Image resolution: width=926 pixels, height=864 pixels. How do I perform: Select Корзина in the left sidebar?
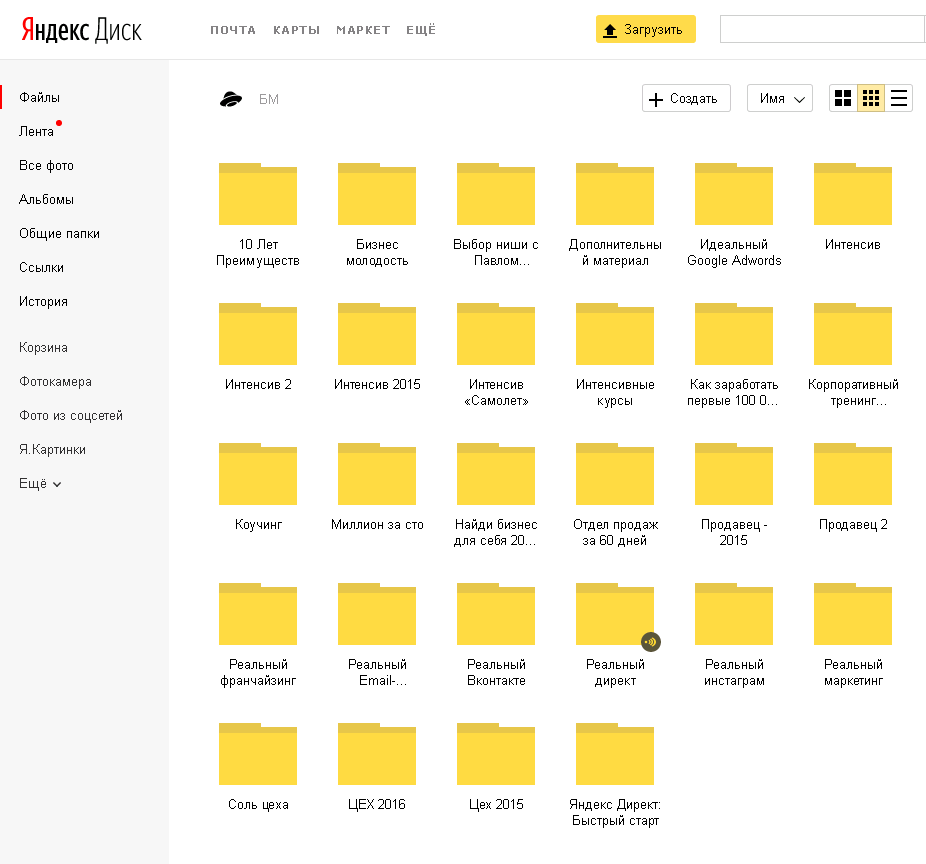[43, 348]
